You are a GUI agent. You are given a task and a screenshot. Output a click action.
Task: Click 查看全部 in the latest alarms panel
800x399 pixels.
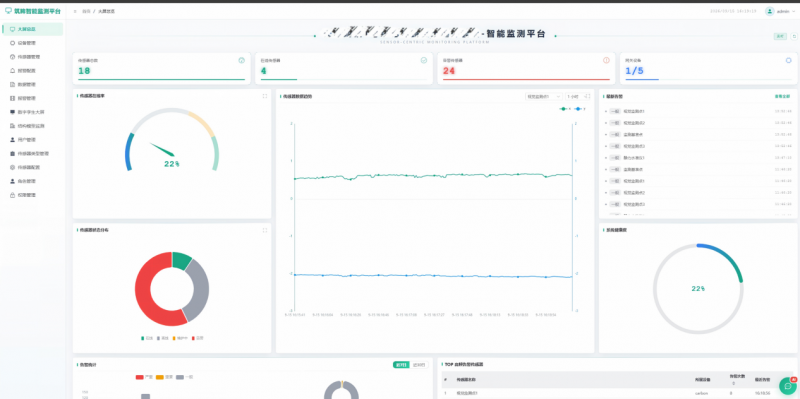click(x=782, y=96)
